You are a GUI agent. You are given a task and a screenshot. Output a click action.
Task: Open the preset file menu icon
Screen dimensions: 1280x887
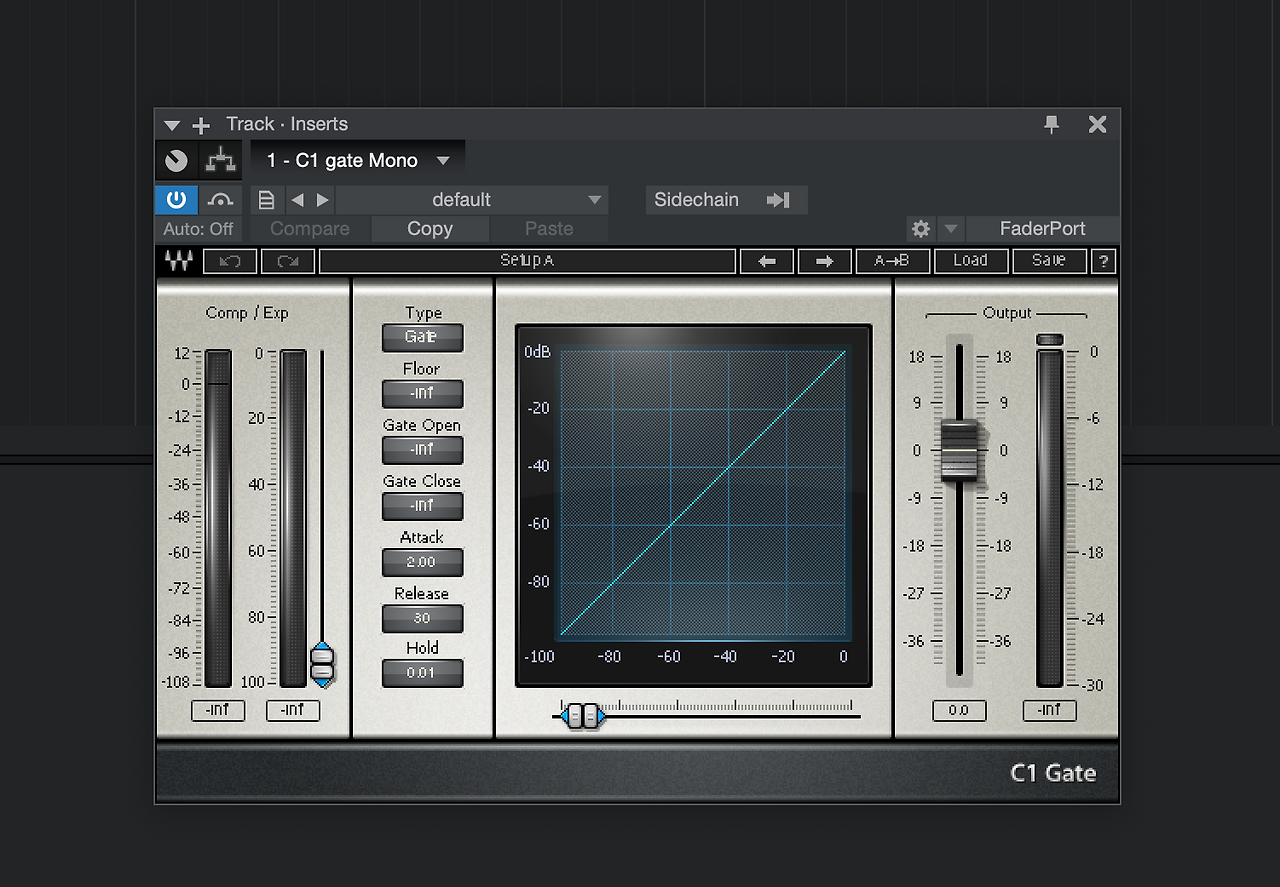point(266,200)
